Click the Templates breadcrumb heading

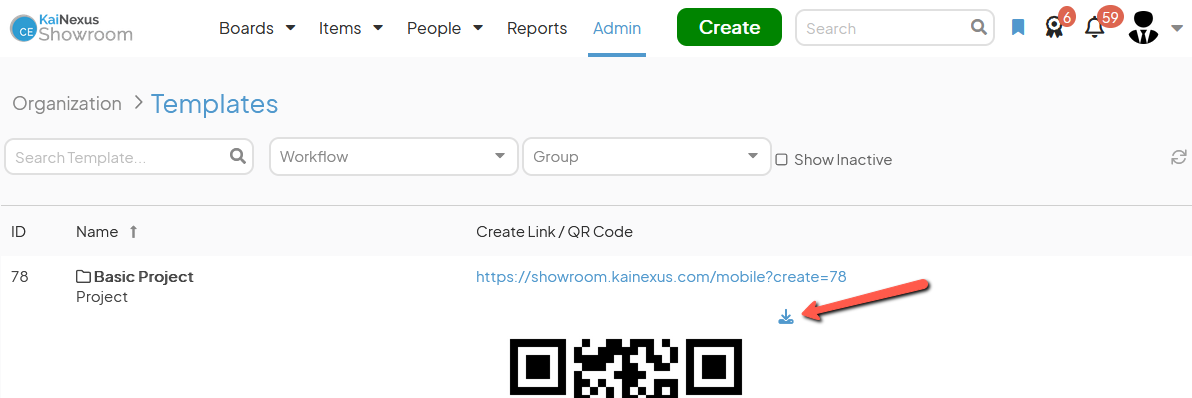point(214,103)
